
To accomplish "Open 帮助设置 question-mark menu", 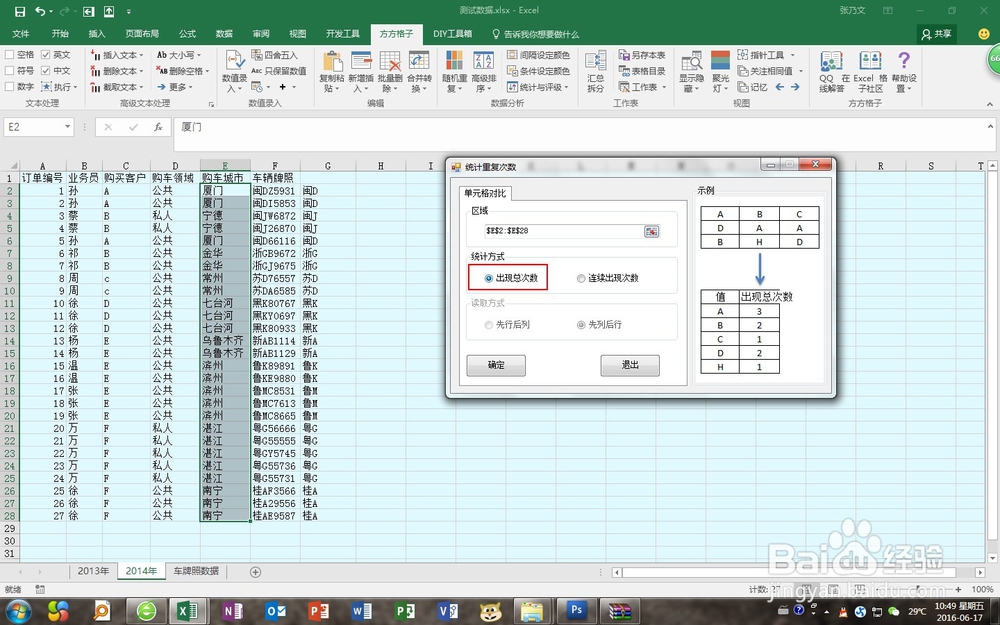I will point(904,71).
